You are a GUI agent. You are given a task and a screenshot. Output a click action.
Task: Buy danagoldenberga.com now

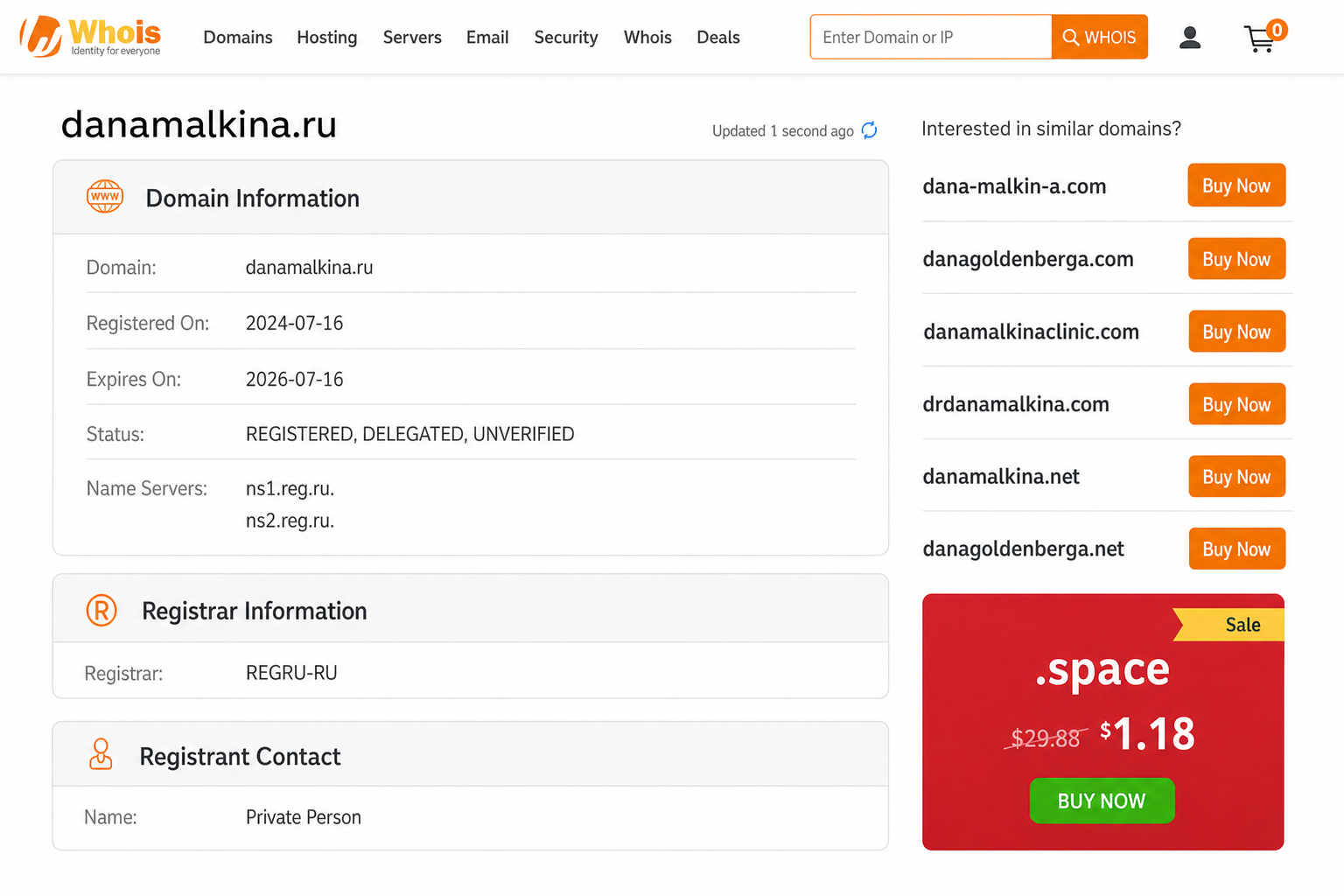point(1236,259)
